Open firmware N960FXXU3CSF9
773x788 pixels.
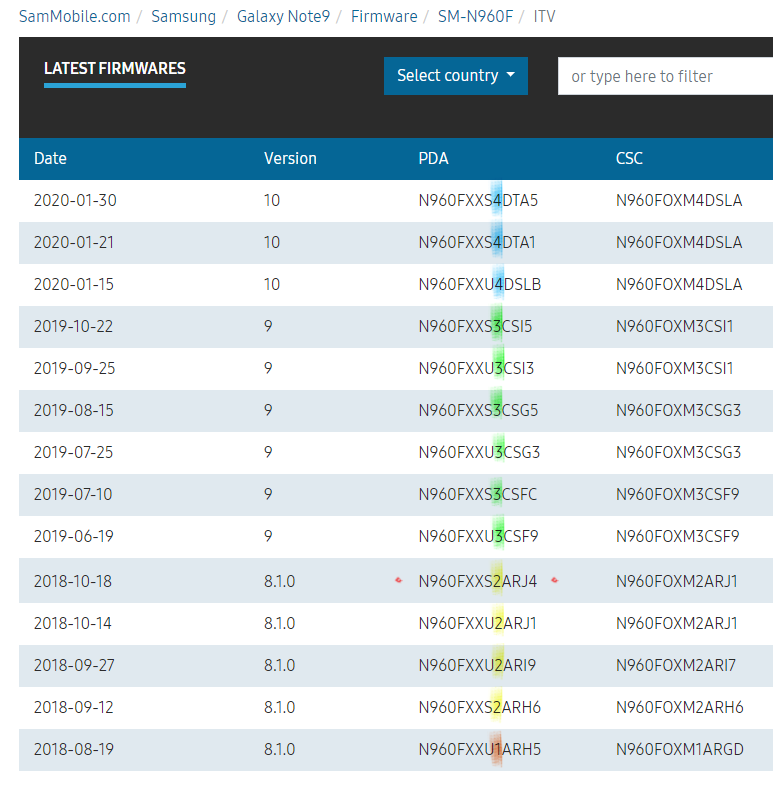tap(478, 536)
